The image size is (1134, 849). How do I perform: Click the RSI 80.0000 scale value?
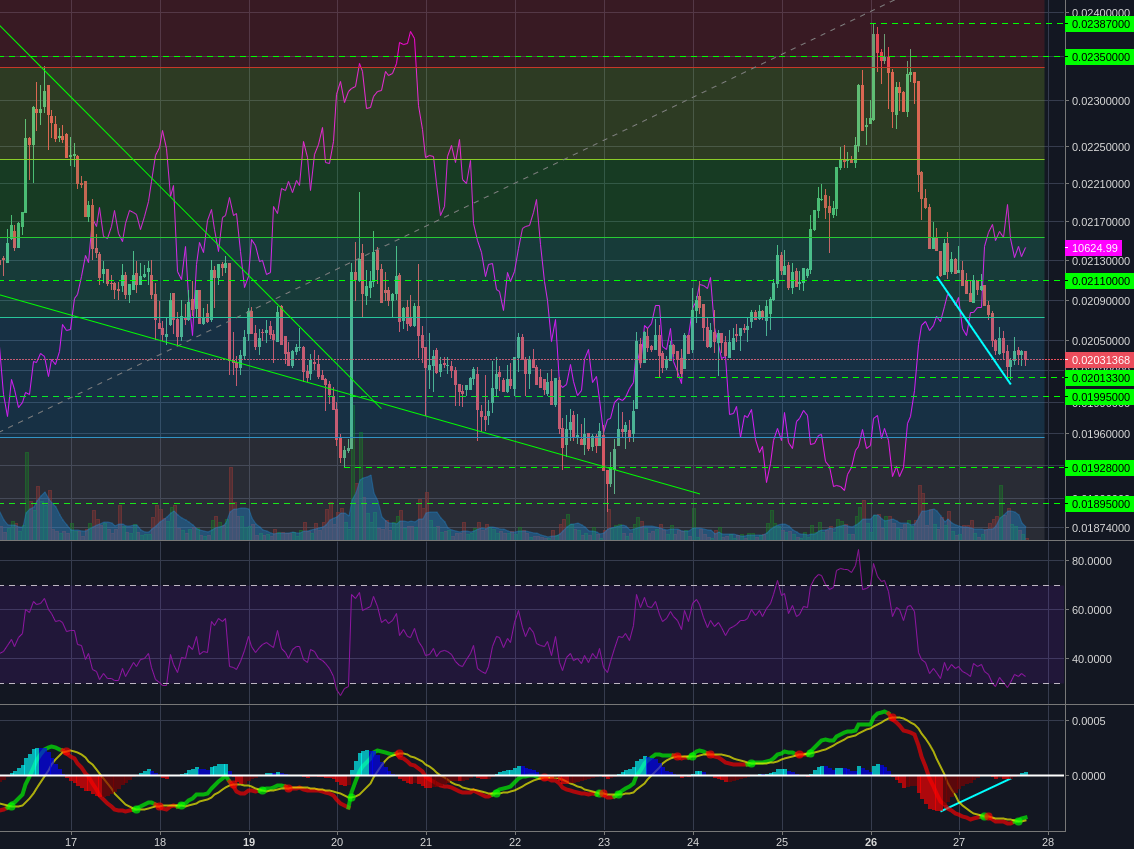pos(1091,561)
